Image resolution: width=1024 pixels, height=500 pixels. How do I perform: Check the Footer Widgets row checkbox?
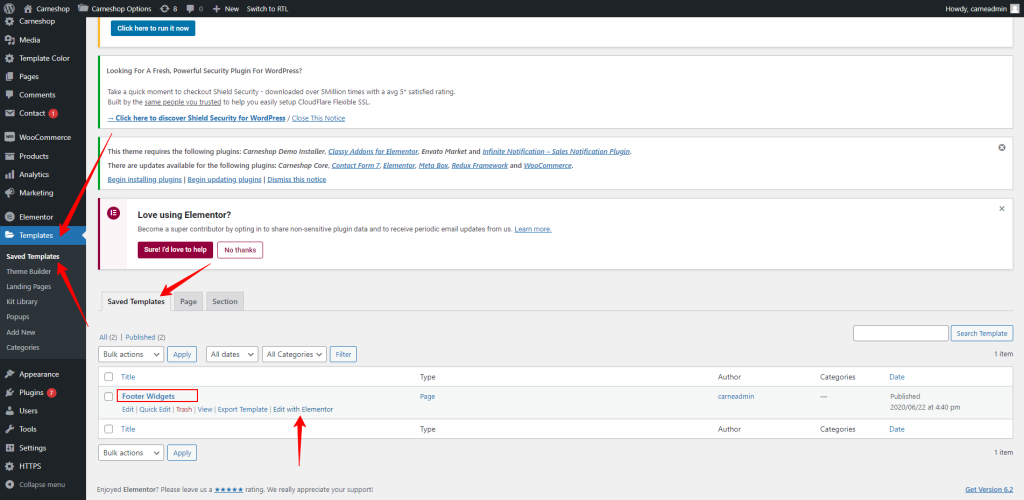click(108, 397)
